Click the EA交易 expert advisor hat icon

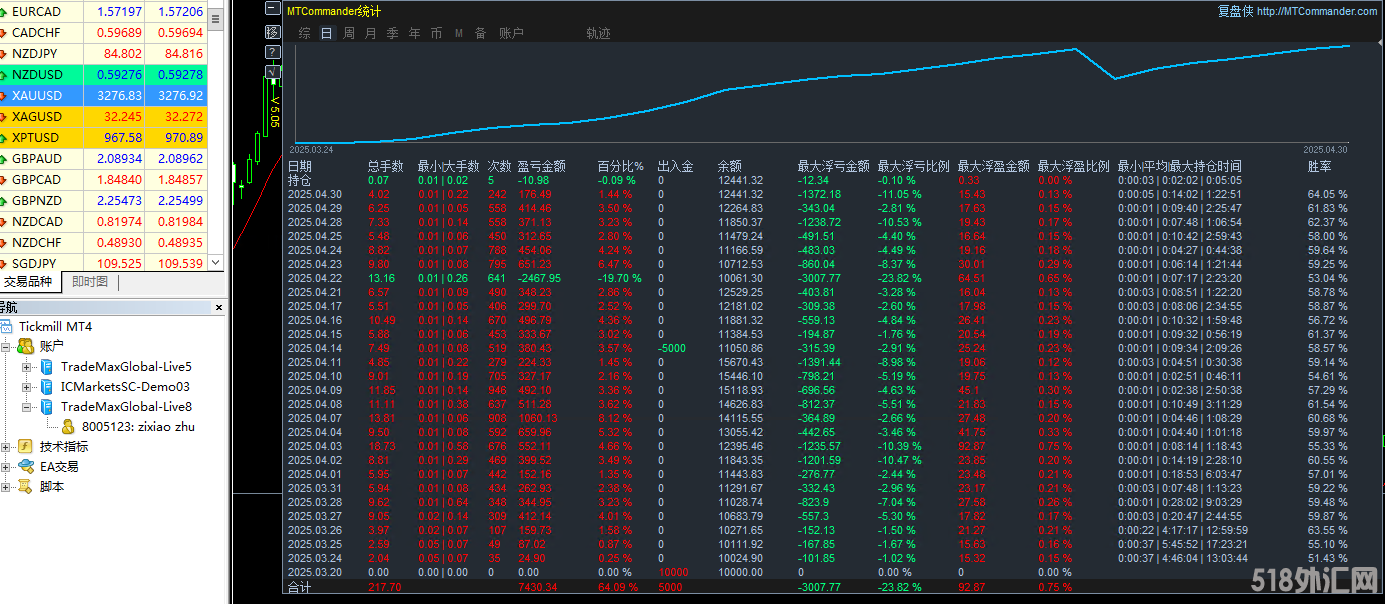point(25,467)
